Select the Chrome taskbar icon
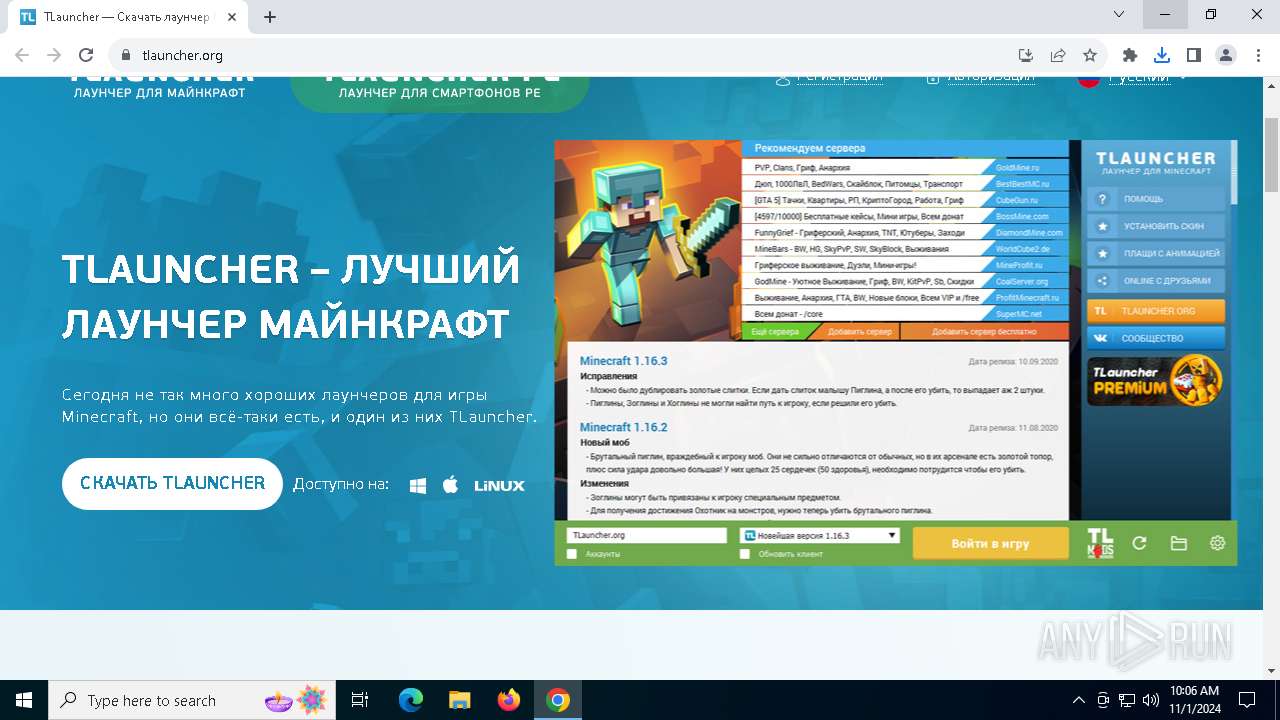This screenshot has width=1280, height=720. click(558, 700)
